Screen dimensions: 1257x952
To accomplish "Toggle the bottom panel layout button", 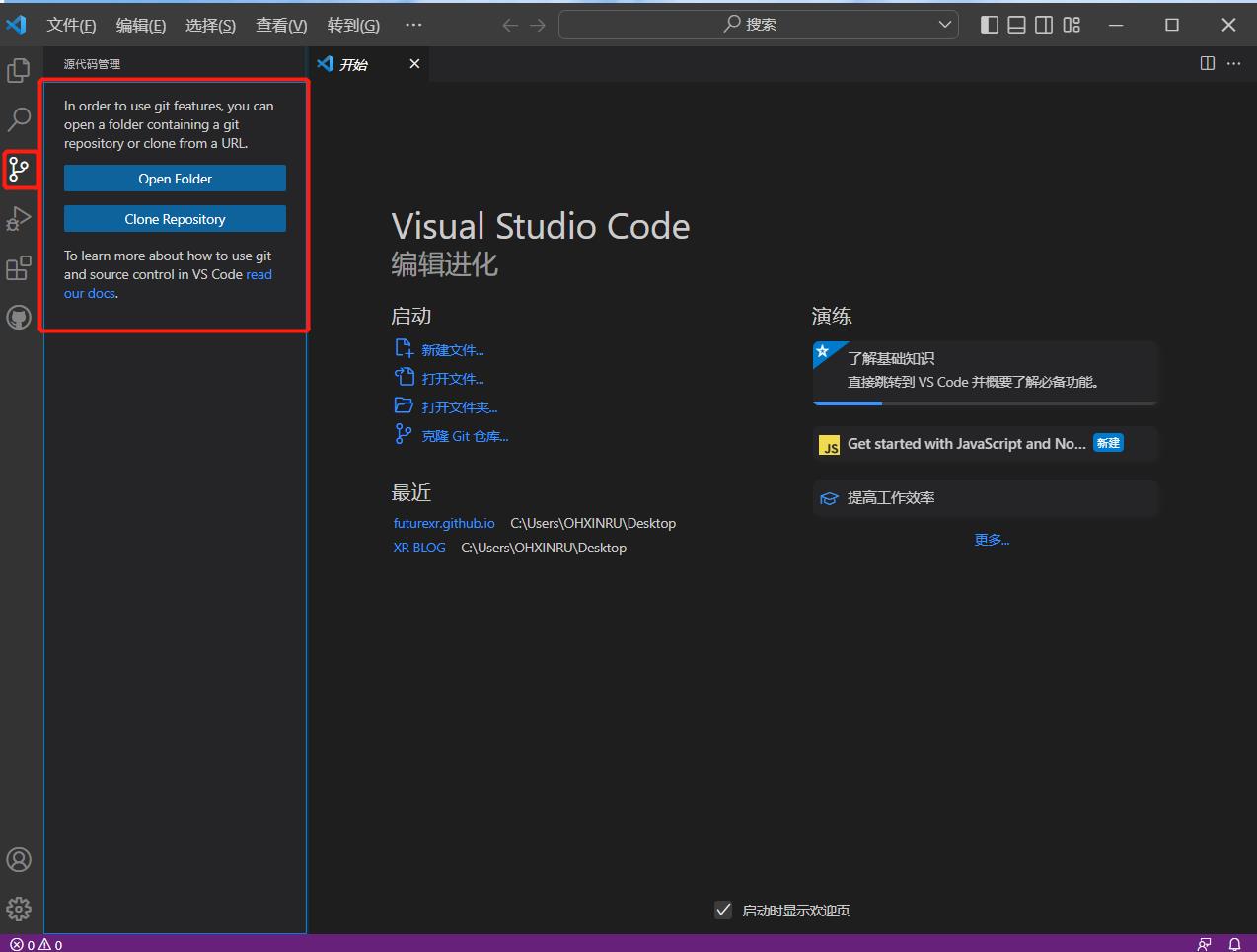I will [x=1016, y=25].
